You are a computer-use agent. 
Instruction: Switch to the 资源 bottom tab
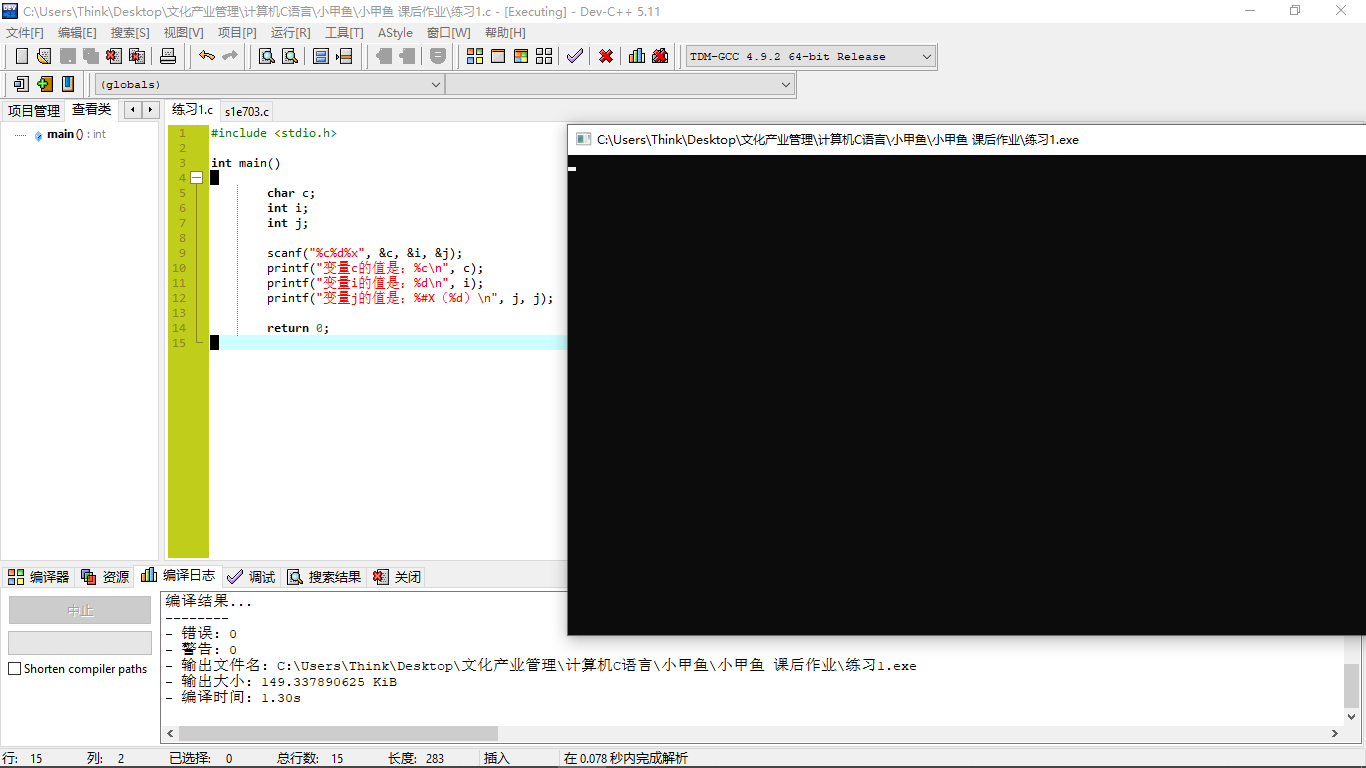[x=105, y=577]
